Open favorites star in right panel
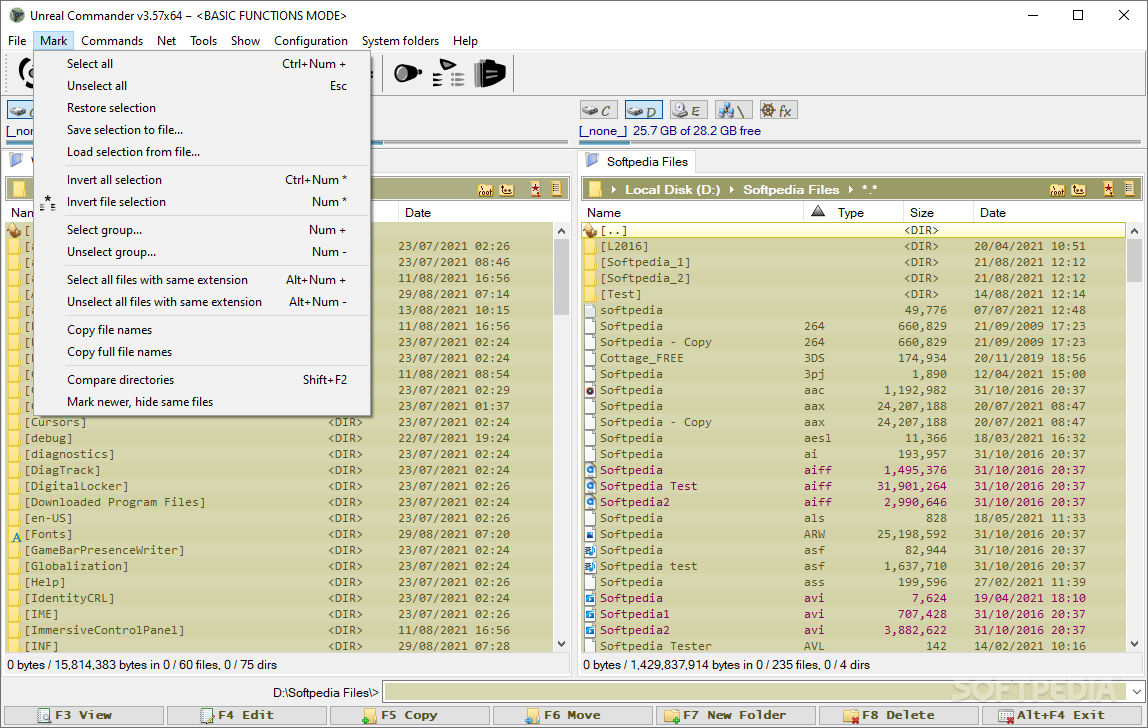 (1108, 190)
